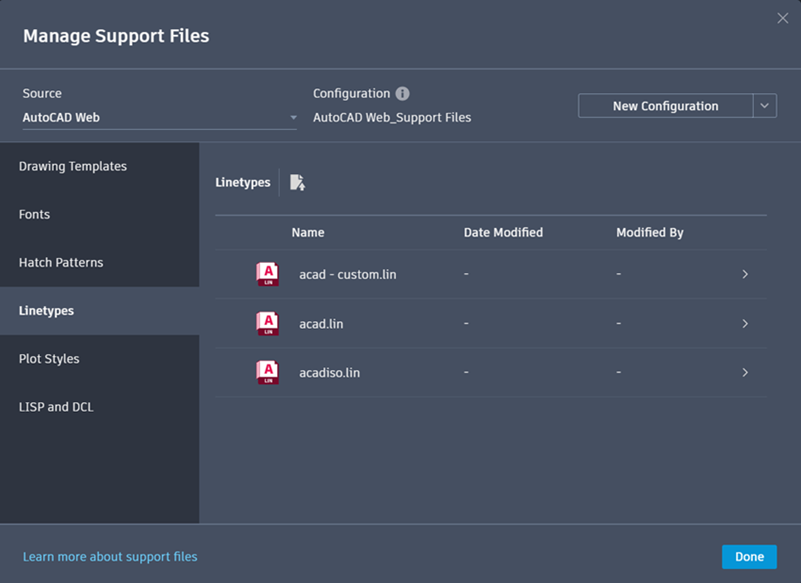
Task: Expand the New Configuration dropdown arrow
Action: point(765,106)
